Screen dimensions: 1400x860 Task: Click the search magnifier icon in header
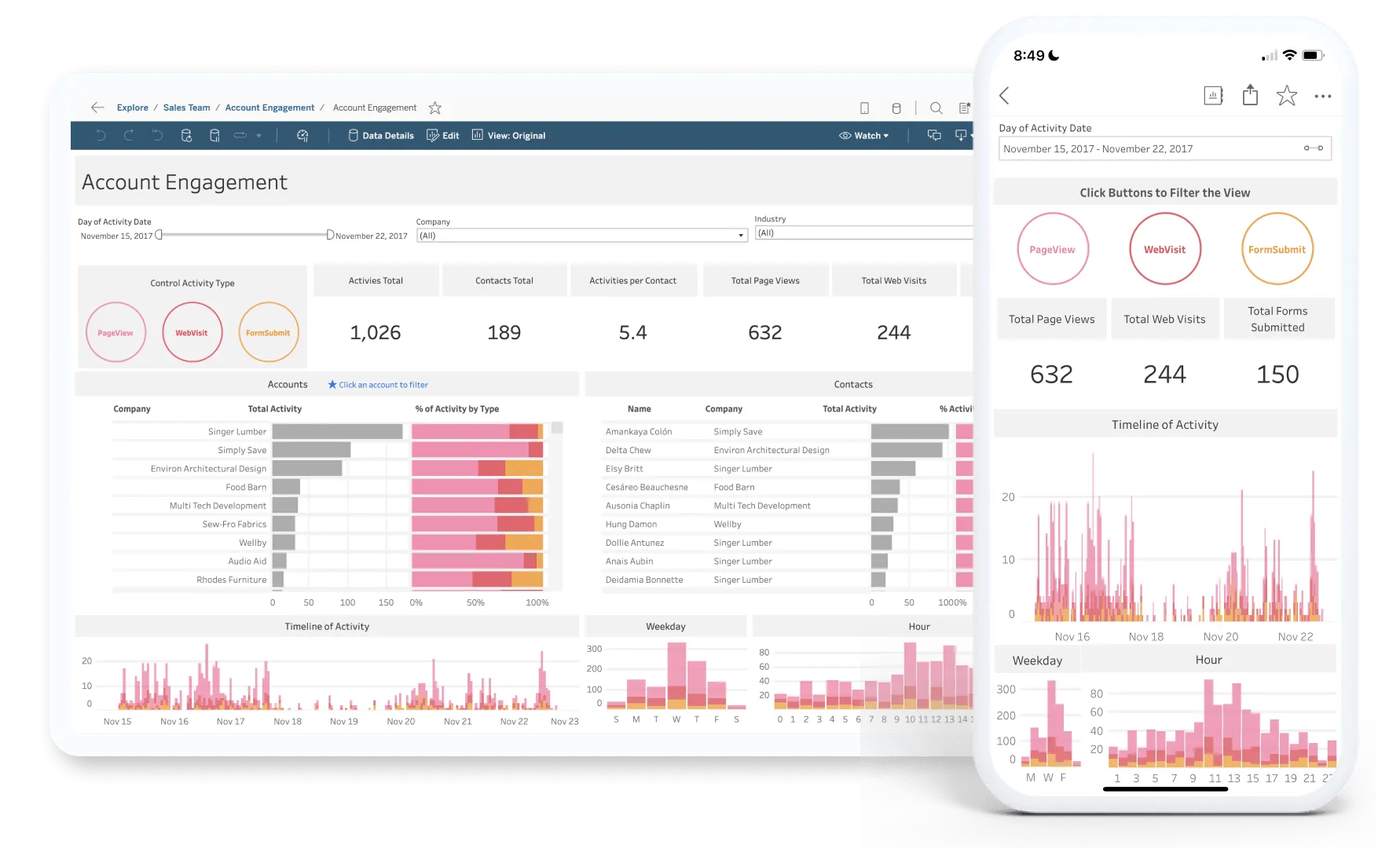click(x=936, y=108)
